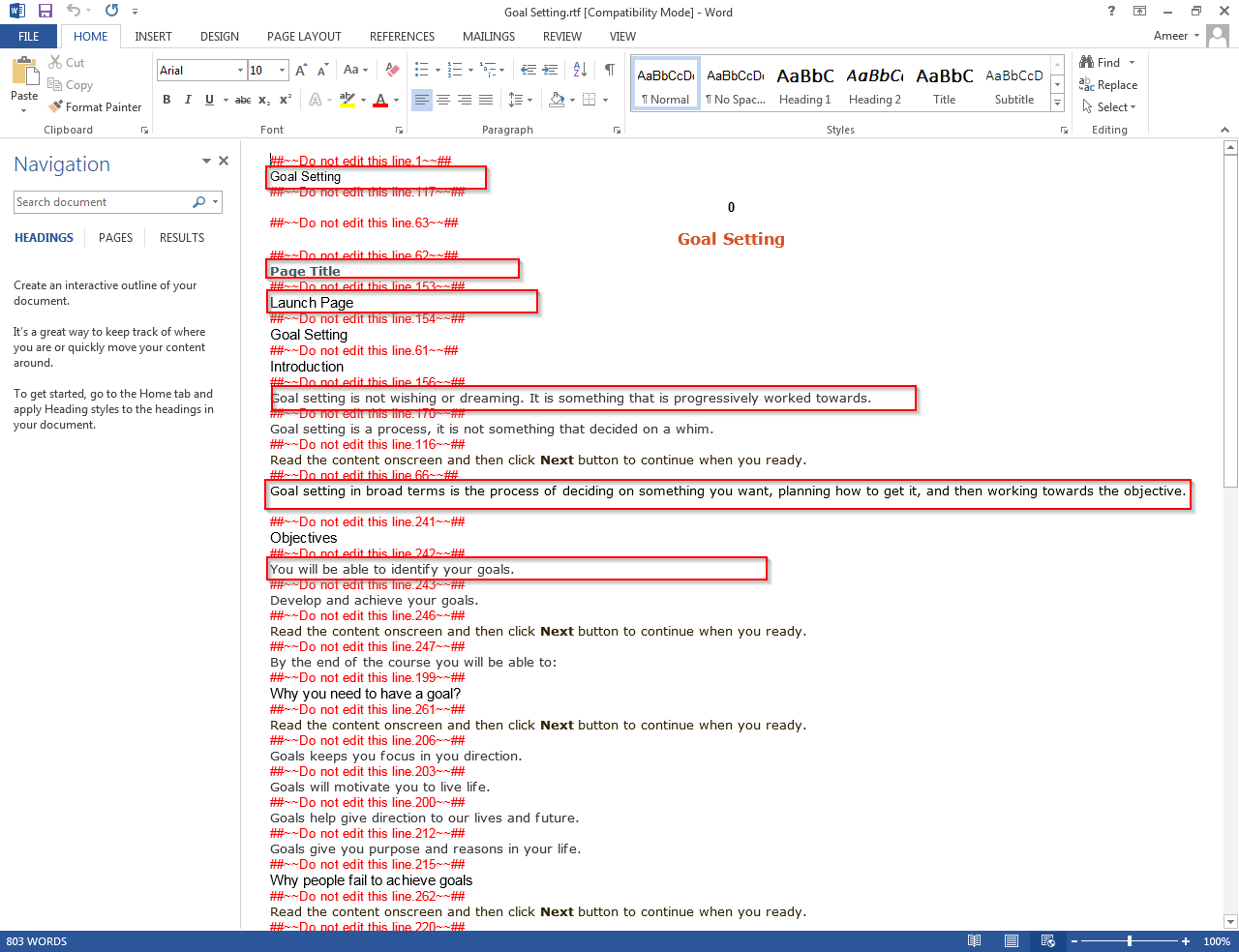Collapse the ribbon with the arrow
Image resolution: width=1239 pixels, height=952 pixels.
click(1224, 130)
